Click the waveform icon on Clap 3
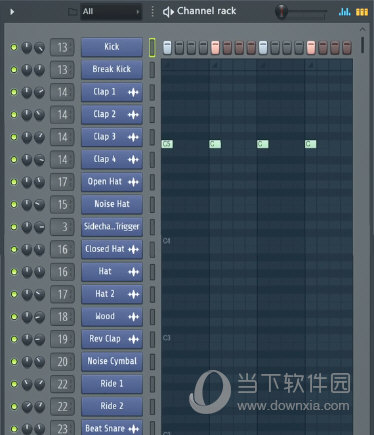Screen dimensions: 374x435 point(133,137)
